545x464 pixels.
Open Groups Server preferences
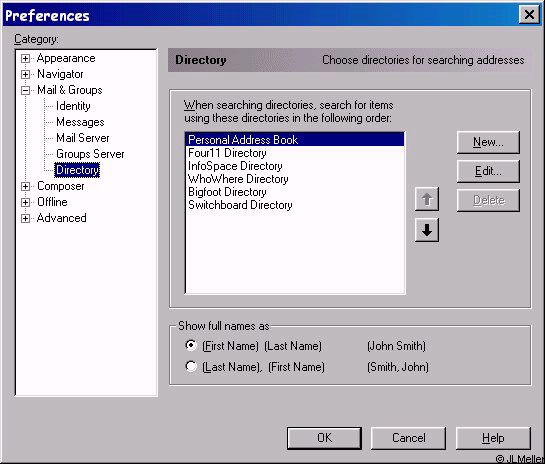coord(90,154)
